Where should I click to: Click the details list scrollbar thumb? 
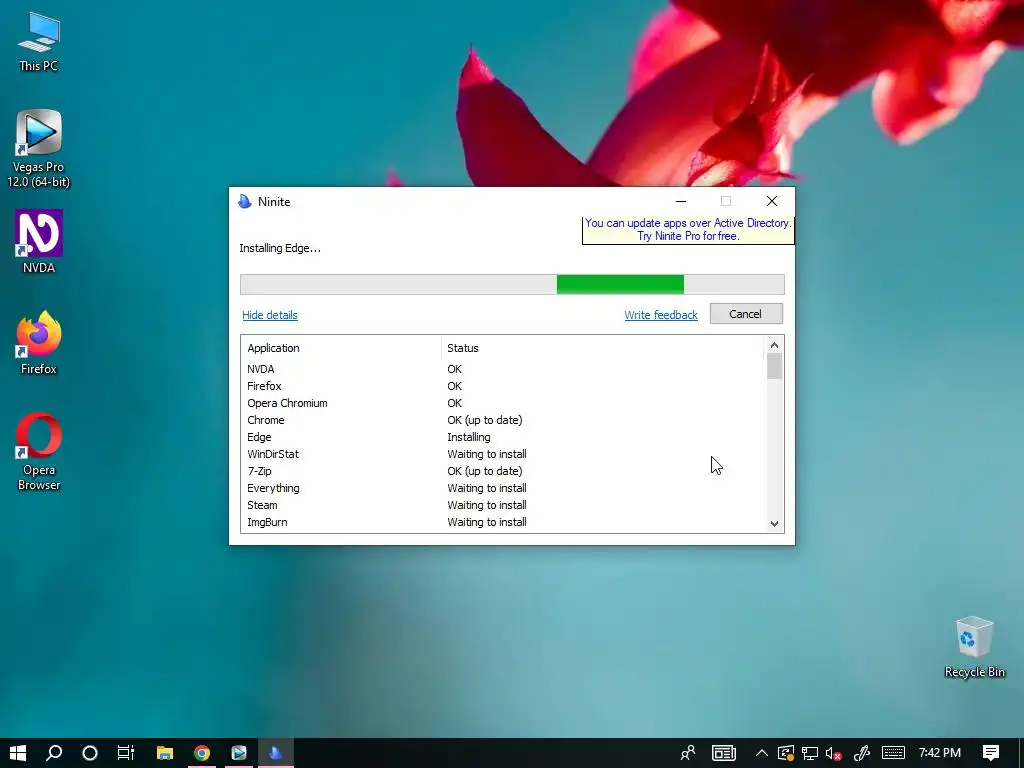click(x=775, y=366)
